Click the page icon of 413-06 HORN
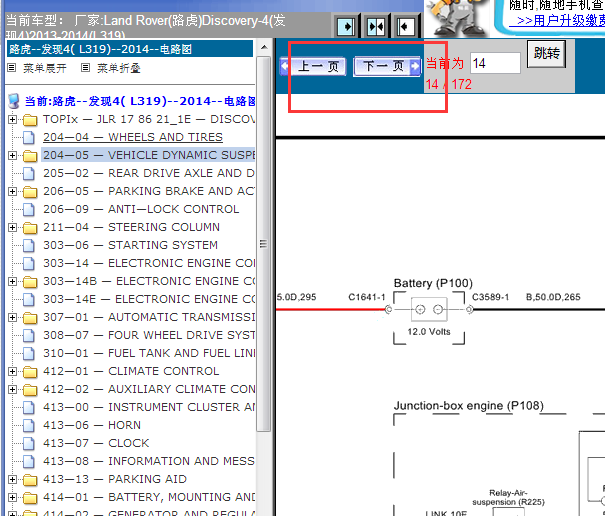Screen dimensions: 605x516 [29, 425]
